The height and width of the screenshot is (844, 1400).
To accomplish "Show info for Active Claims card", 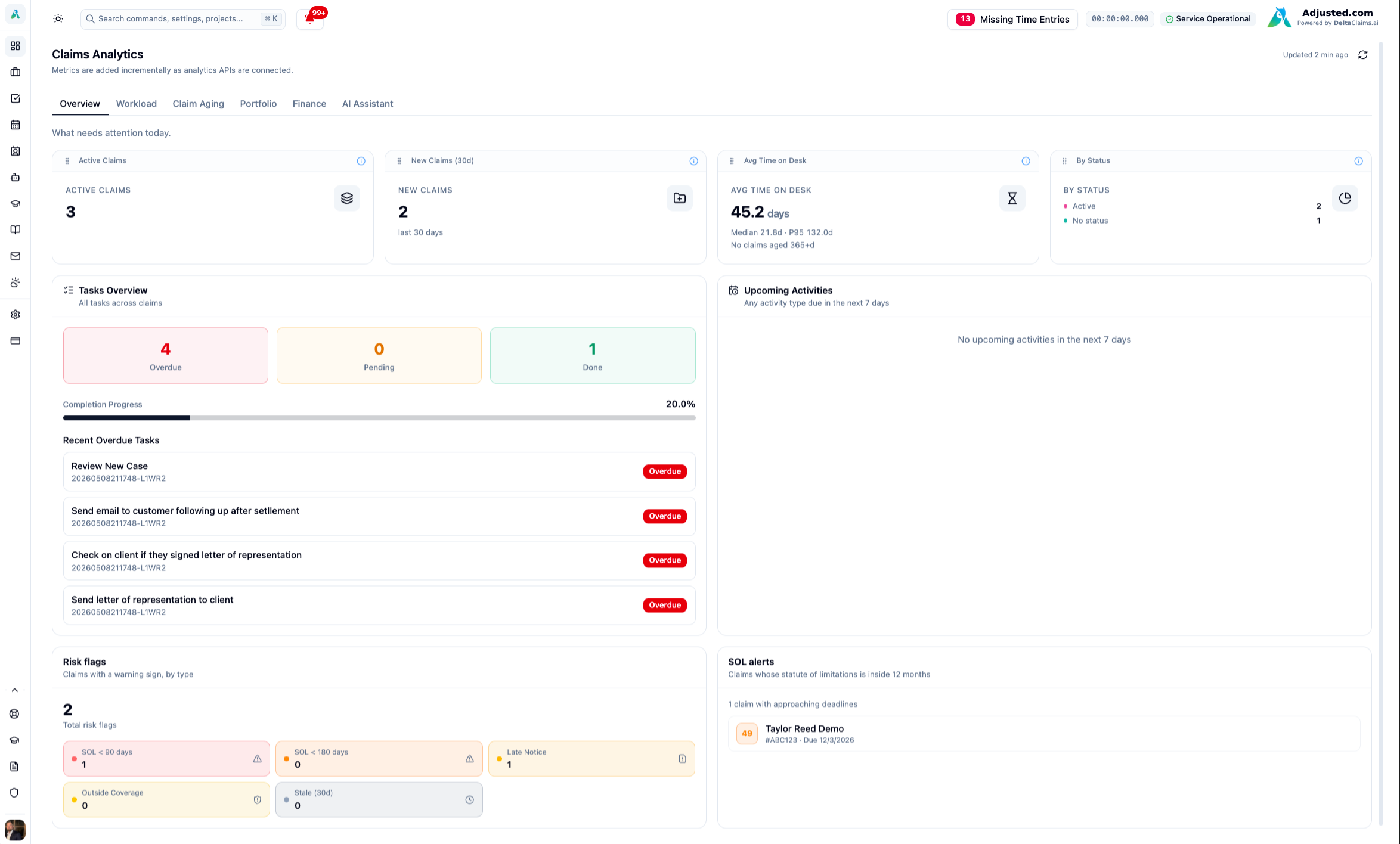I will pos(361,161).
